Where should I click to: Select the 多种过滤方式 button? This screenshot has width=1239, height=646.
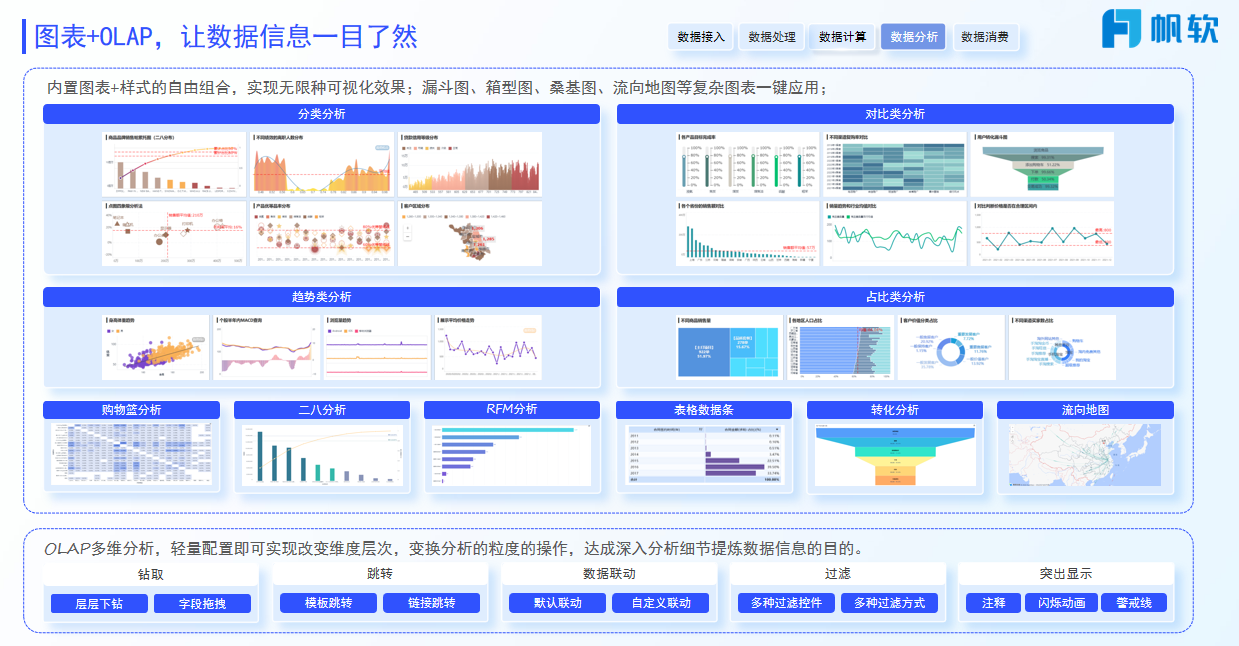tap(890, 603)
